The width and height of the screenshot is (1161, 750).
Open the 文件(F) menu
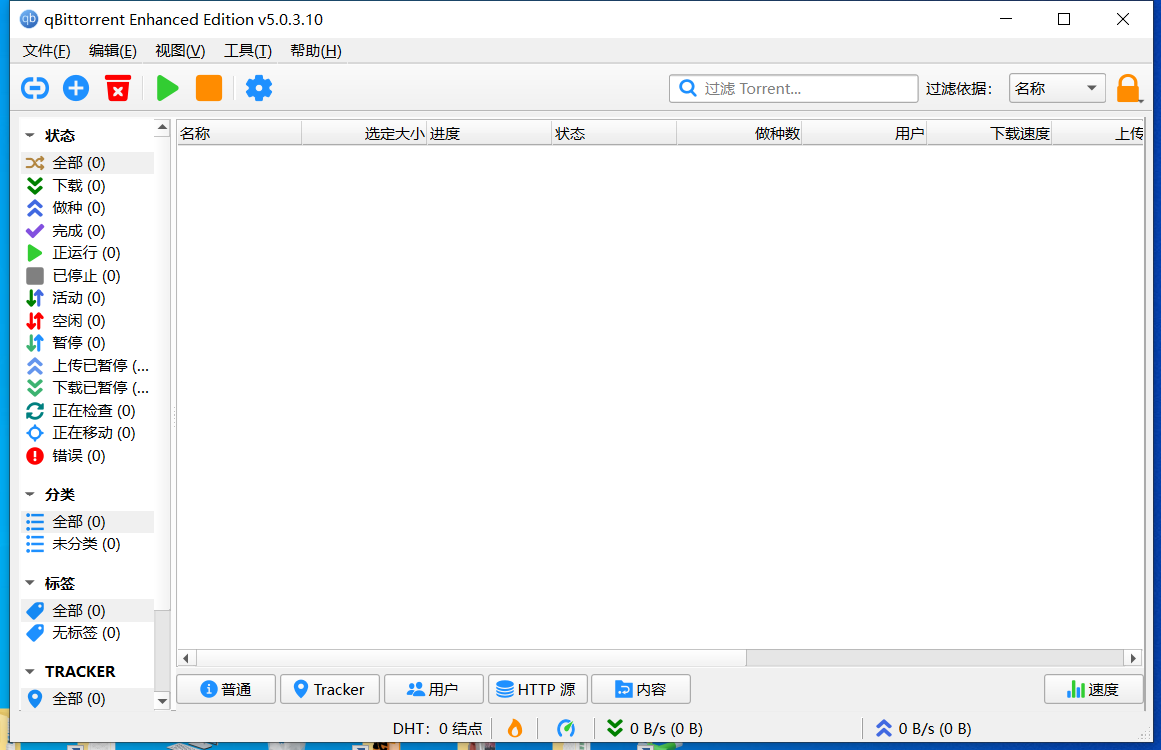(46, 50)
